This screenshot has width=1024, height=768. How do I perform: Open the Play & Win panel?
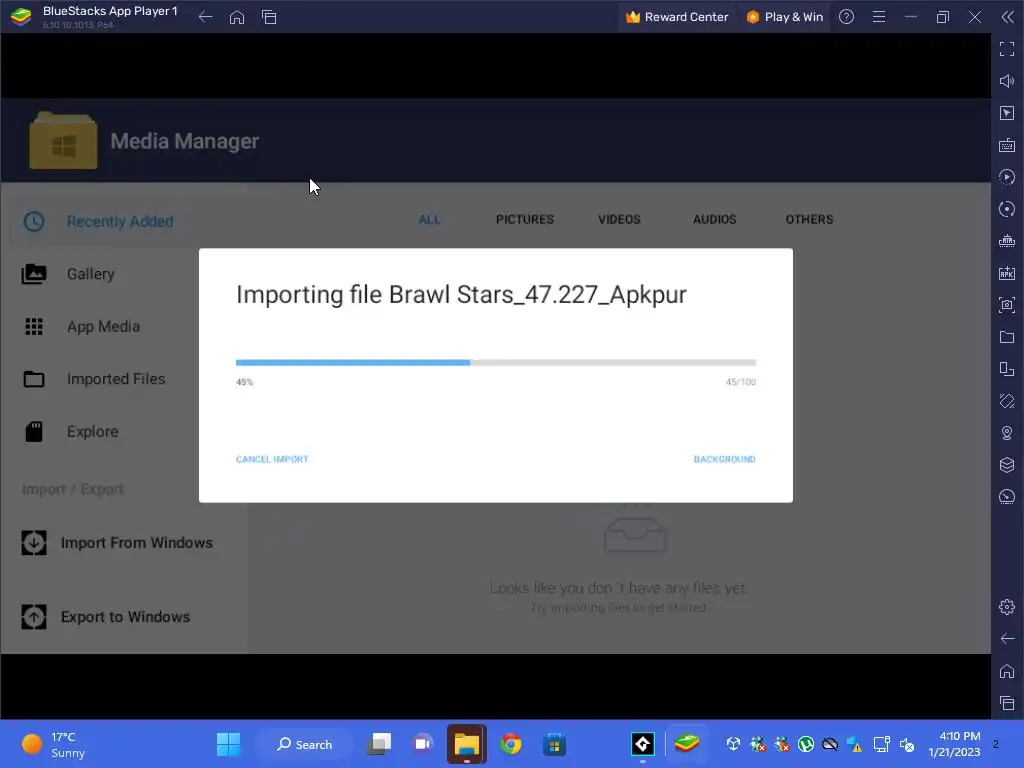point(784,17)
